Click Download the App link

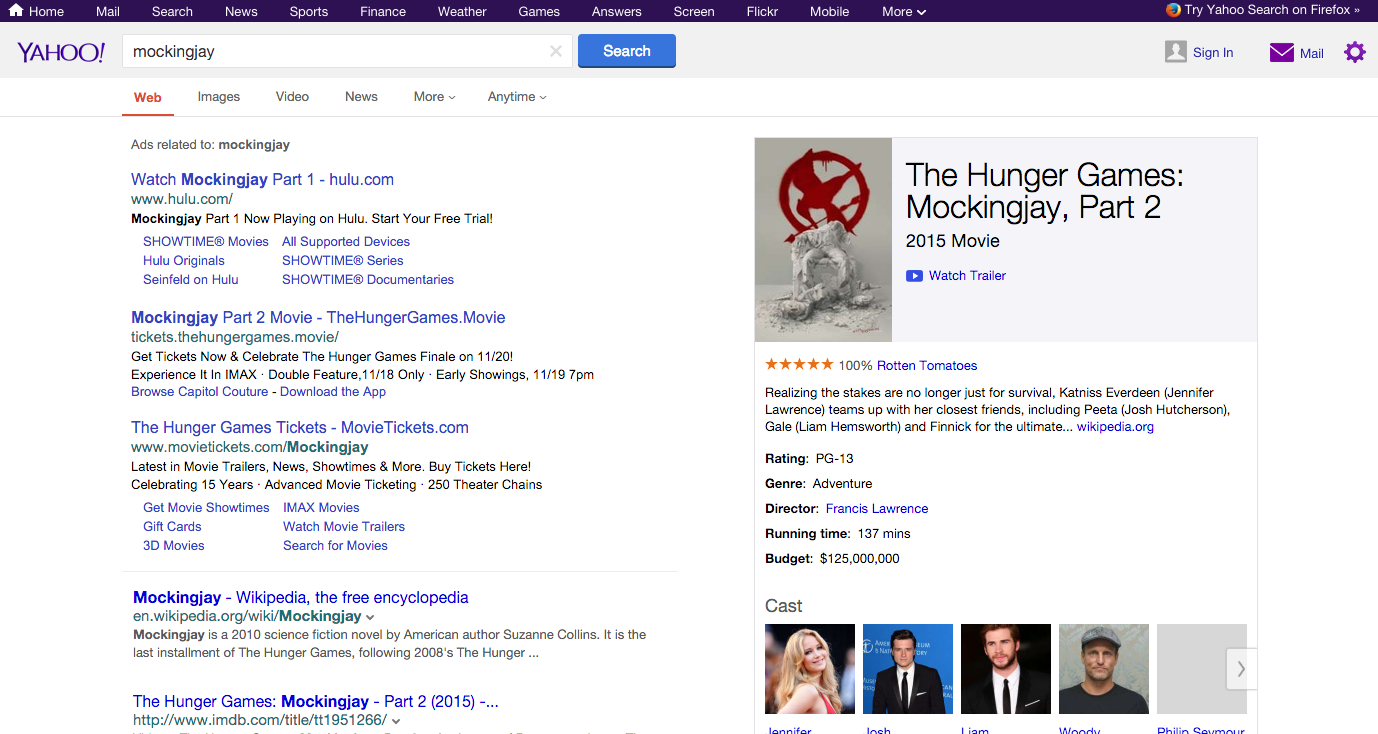333,392
